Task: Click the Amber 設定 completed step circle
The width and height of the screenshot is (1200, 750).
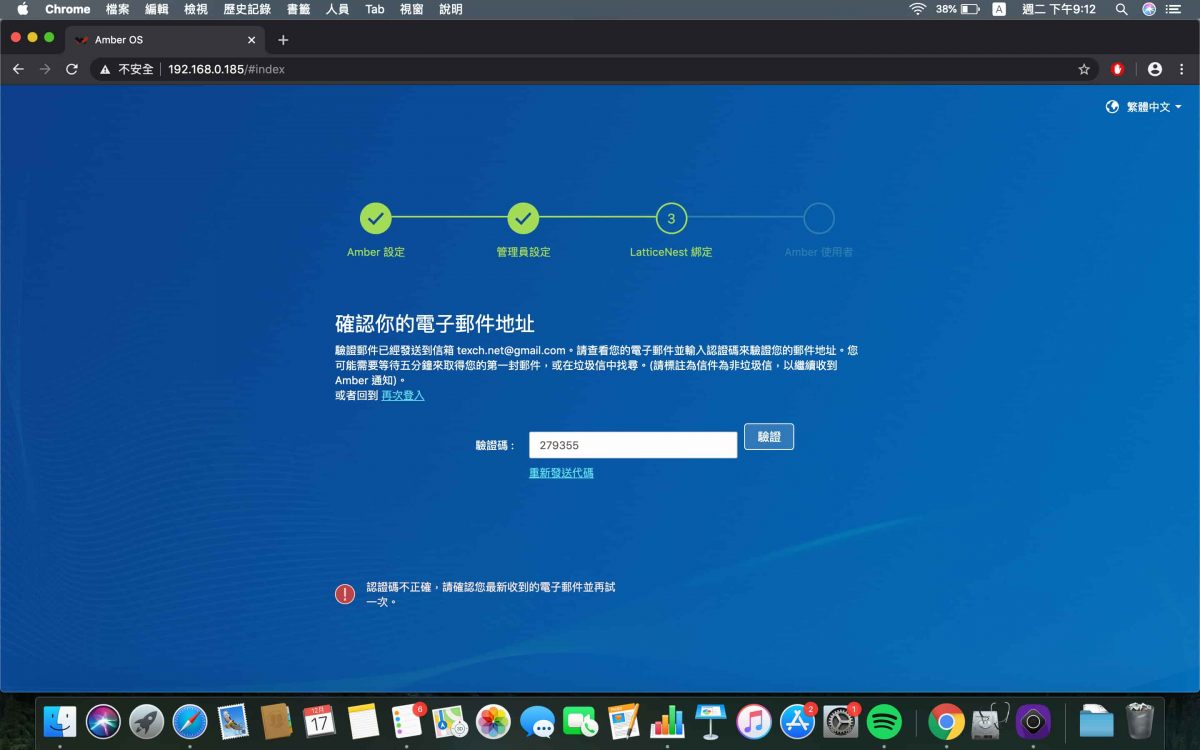Action: (376, 218)
